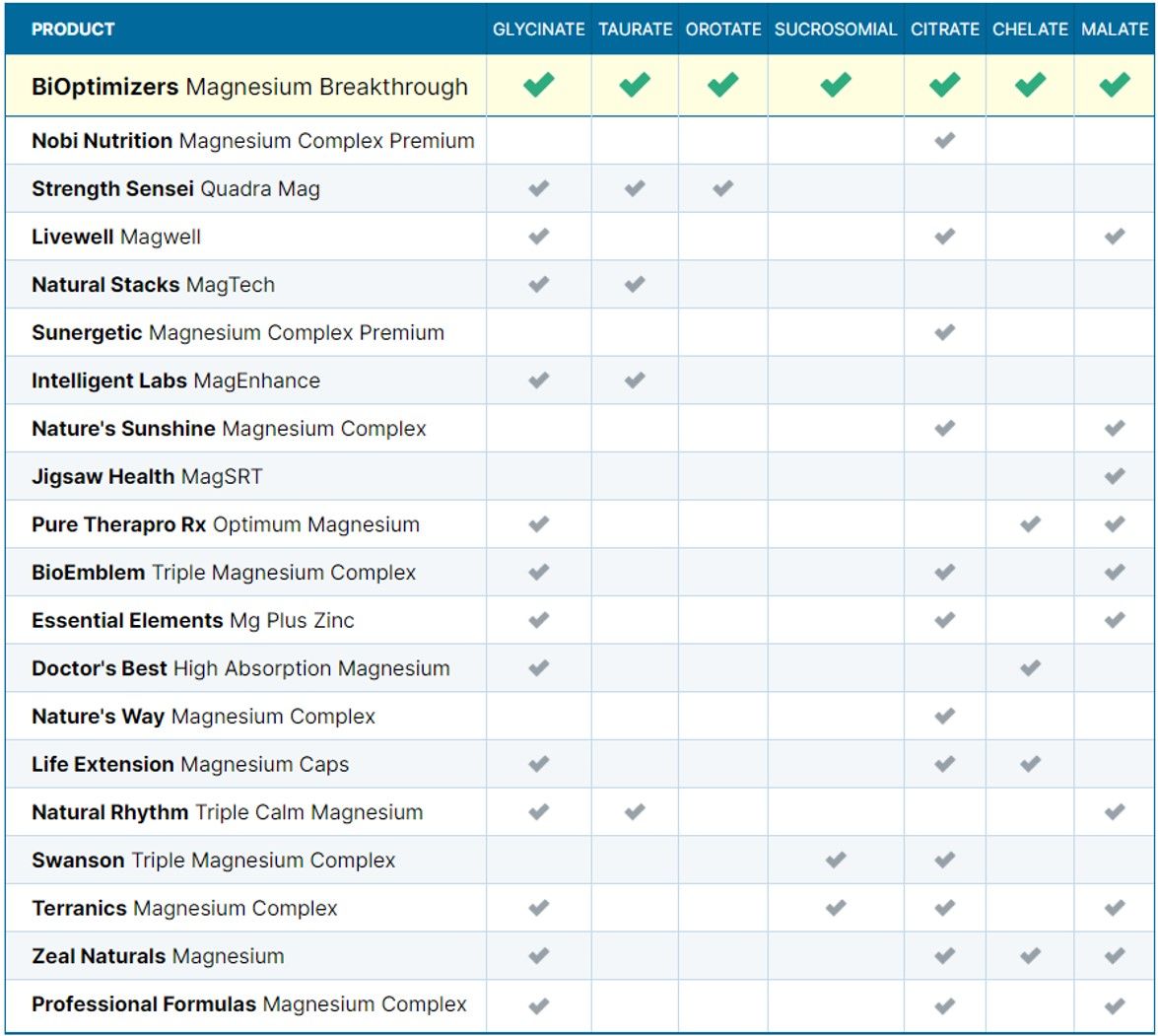Select Nature's Way Magnesium Complex name
Viewport: 1158px width, 1036px height.
(203, 717)
